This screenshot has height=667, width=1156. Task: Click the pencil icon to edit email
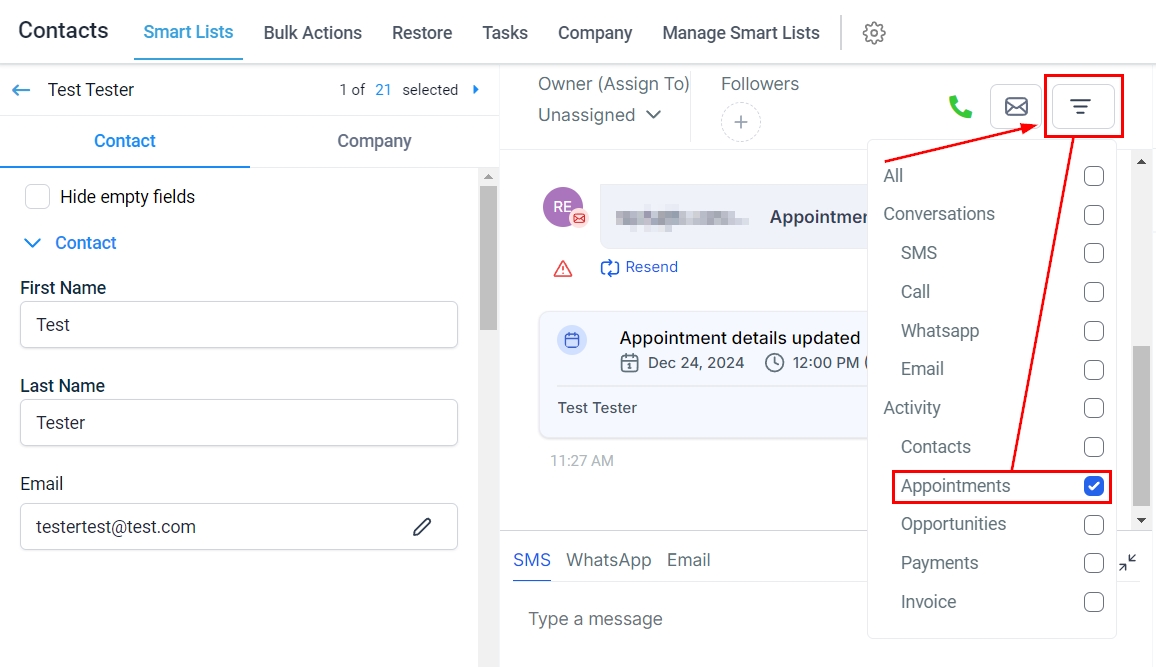[x=422, y=527]
